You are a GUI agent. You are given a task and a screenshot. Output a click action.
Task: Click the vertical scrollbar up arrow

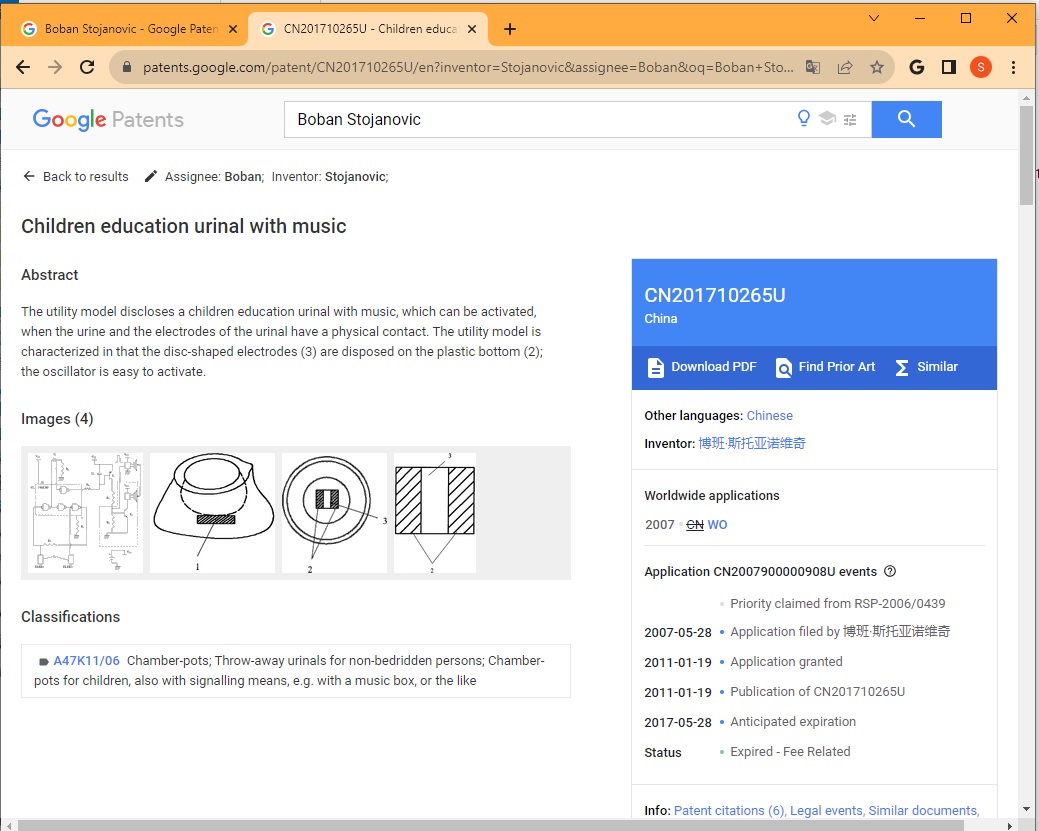(1026, 98)
